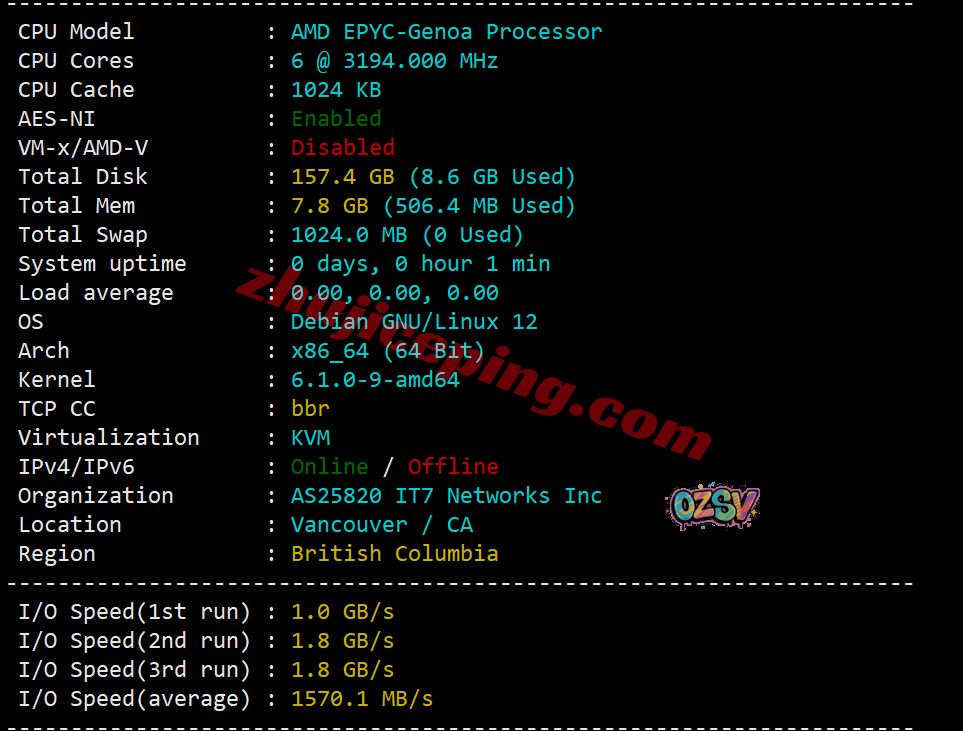Click the 1570.1 MB/s average speed

coord(362,698)
